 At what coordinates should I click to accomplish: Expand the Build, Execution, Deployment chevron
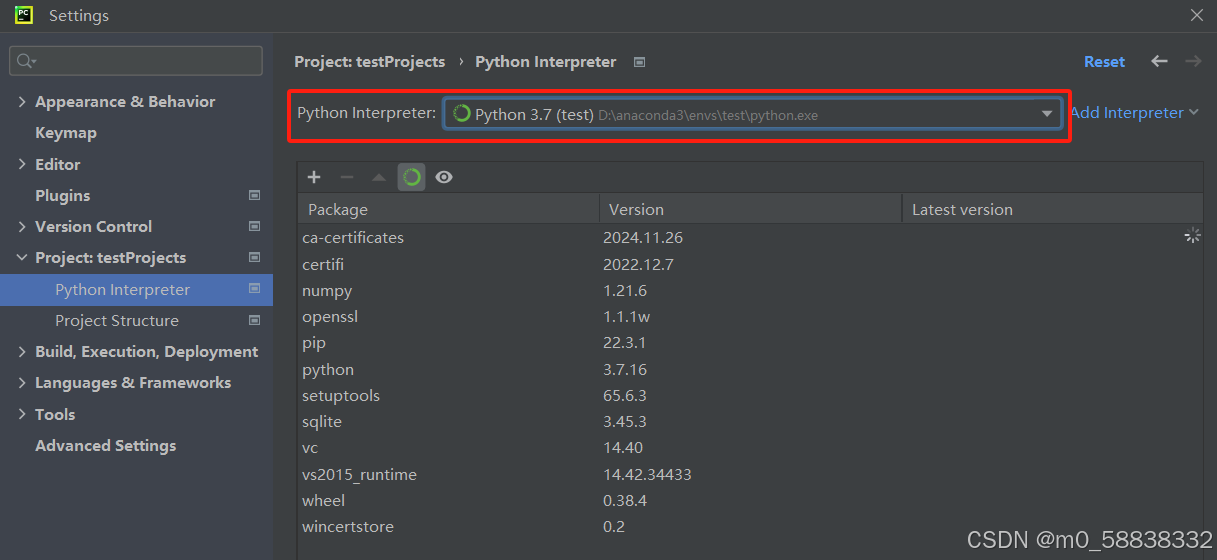[22, 351]
